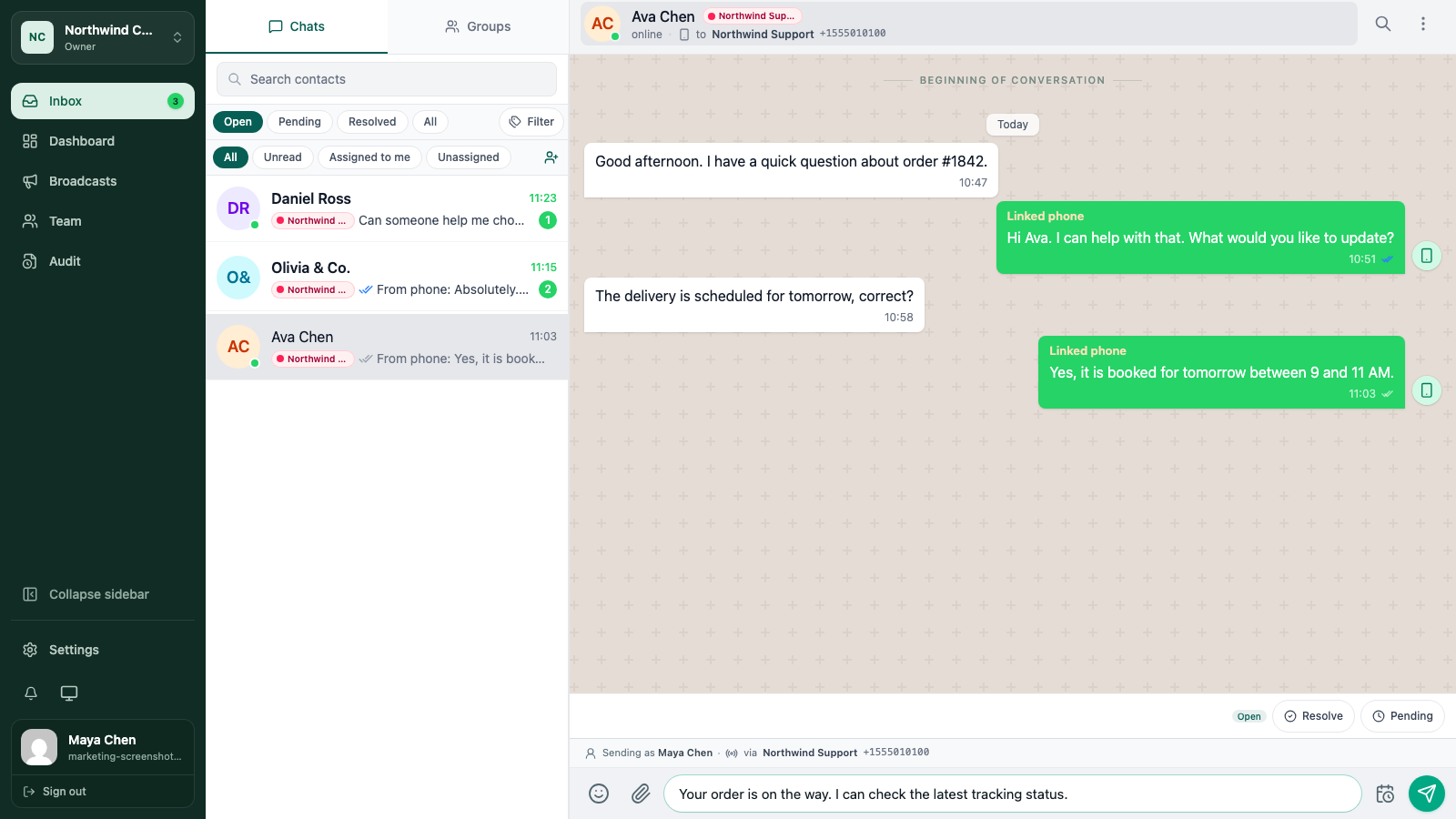Resolve this conversation
1456x819 pixels.
[x=1313, y=716]
